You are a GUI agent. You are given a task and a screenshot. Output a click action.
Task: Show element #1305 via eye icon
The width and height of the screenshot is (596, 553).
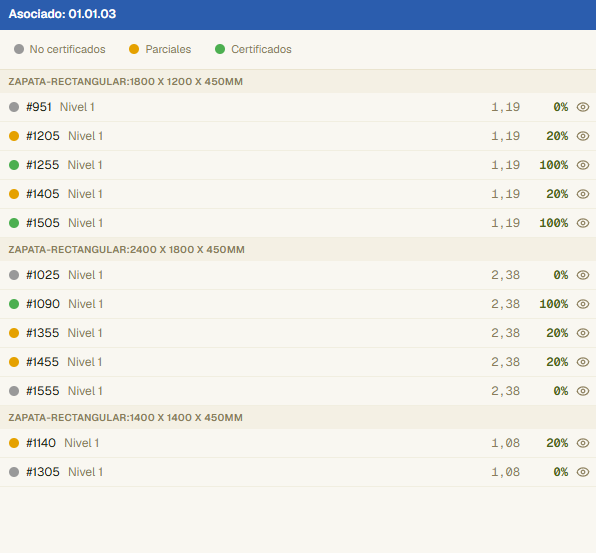pyautogui.click(x=583, y=472)
